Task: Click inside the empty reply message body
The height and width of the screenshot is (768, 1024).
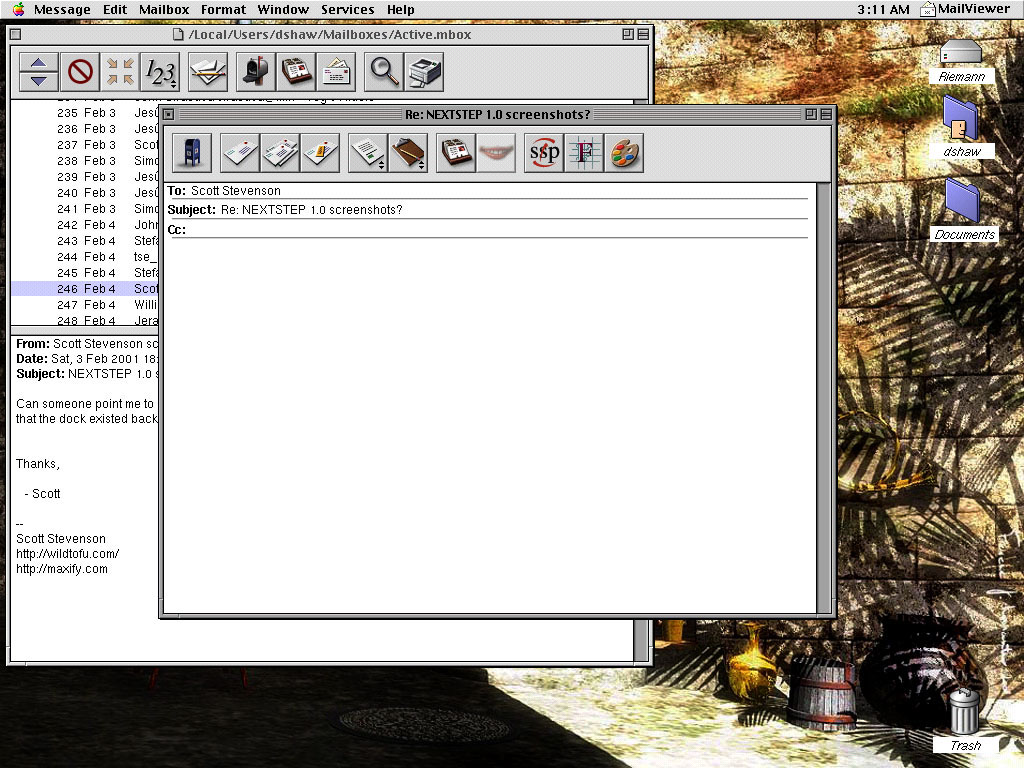Action: click(x=489, y=424)
